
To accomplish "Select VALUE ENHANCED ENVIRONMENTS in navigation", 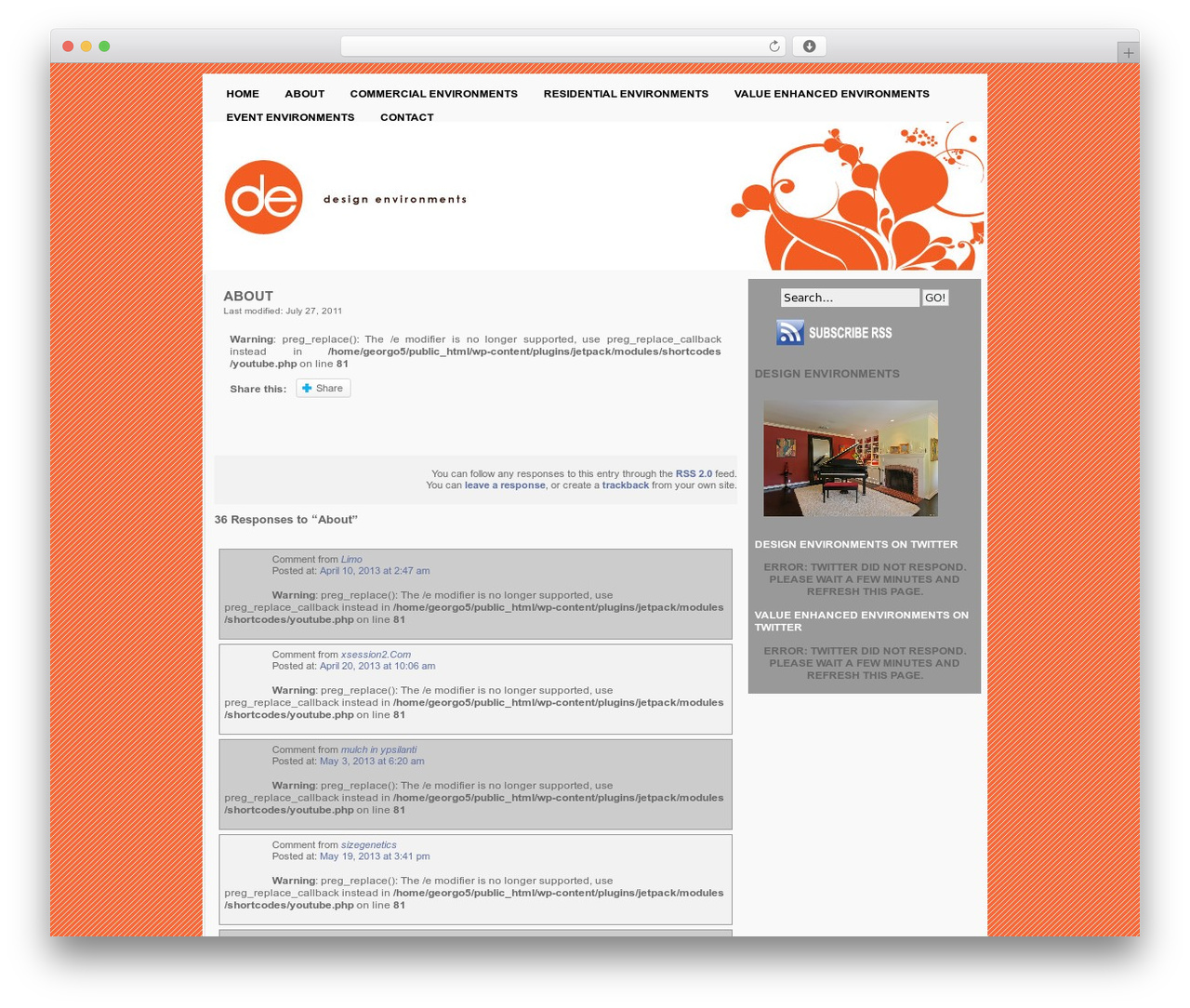I will [831, 94].
